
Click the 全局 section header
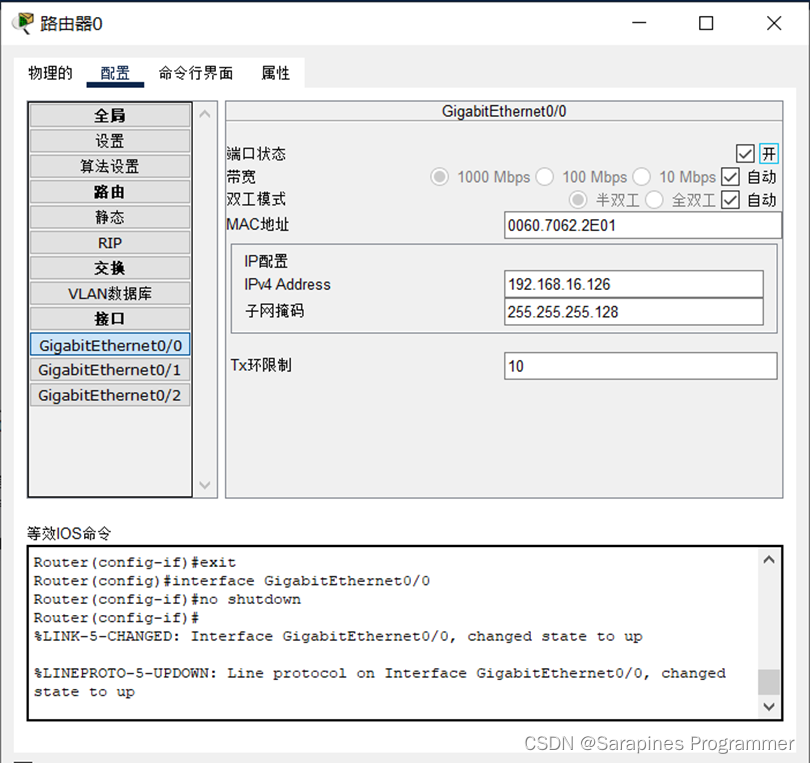tap(110, 115)
